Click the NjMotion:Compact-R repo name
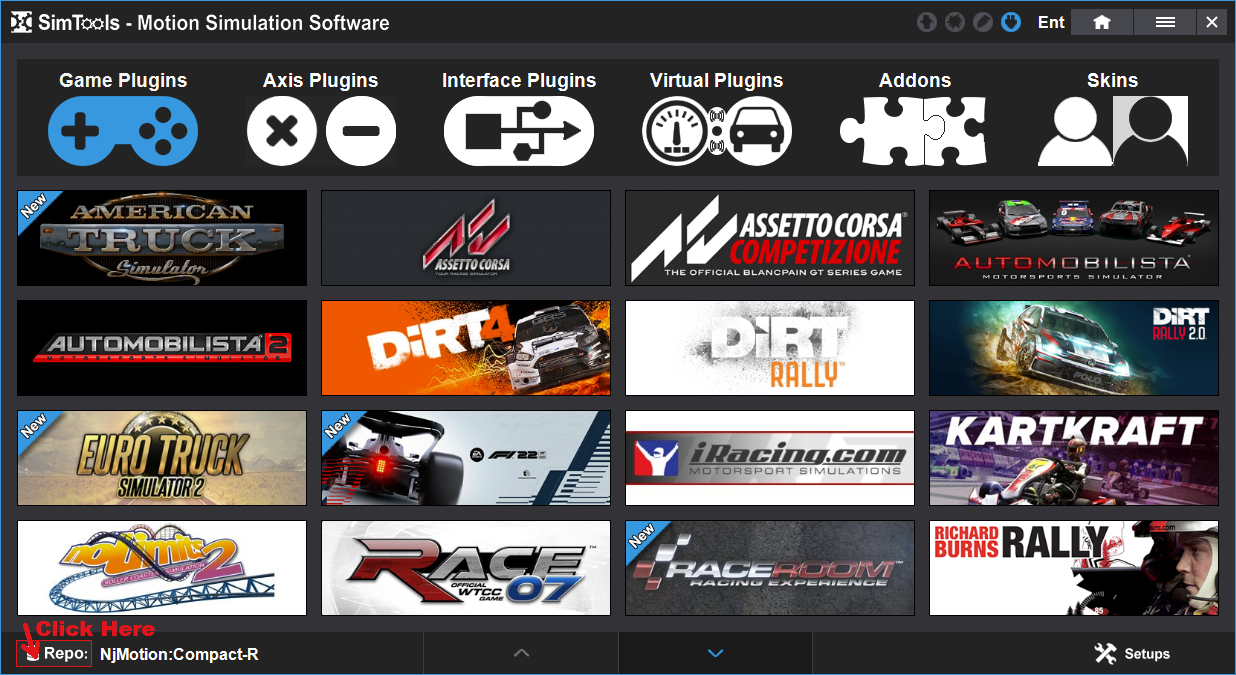This screenshot has height=675, width=1236. click(x=179, y=654)
